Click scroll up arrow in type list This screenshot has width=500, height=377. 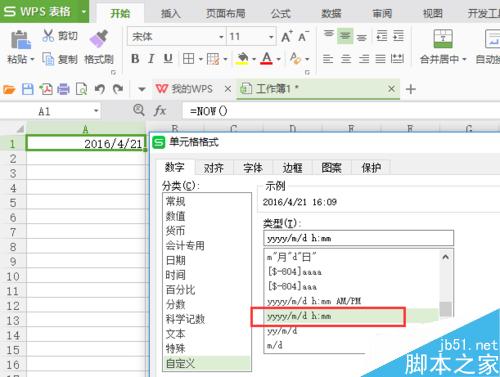445,257
